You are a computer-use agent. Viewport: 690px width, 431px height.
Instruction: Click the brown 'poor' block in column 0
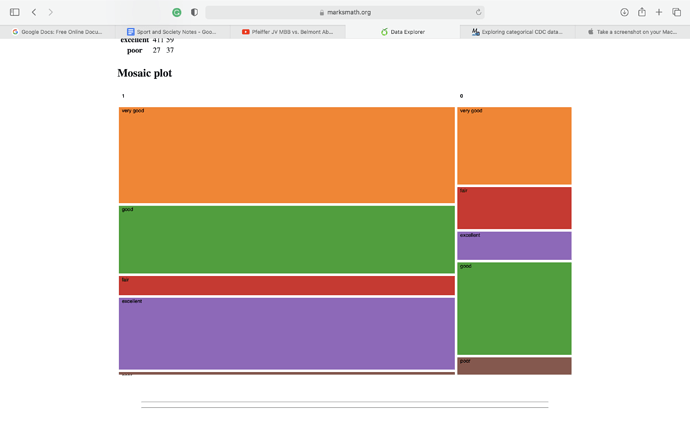(x=514, y=366)
